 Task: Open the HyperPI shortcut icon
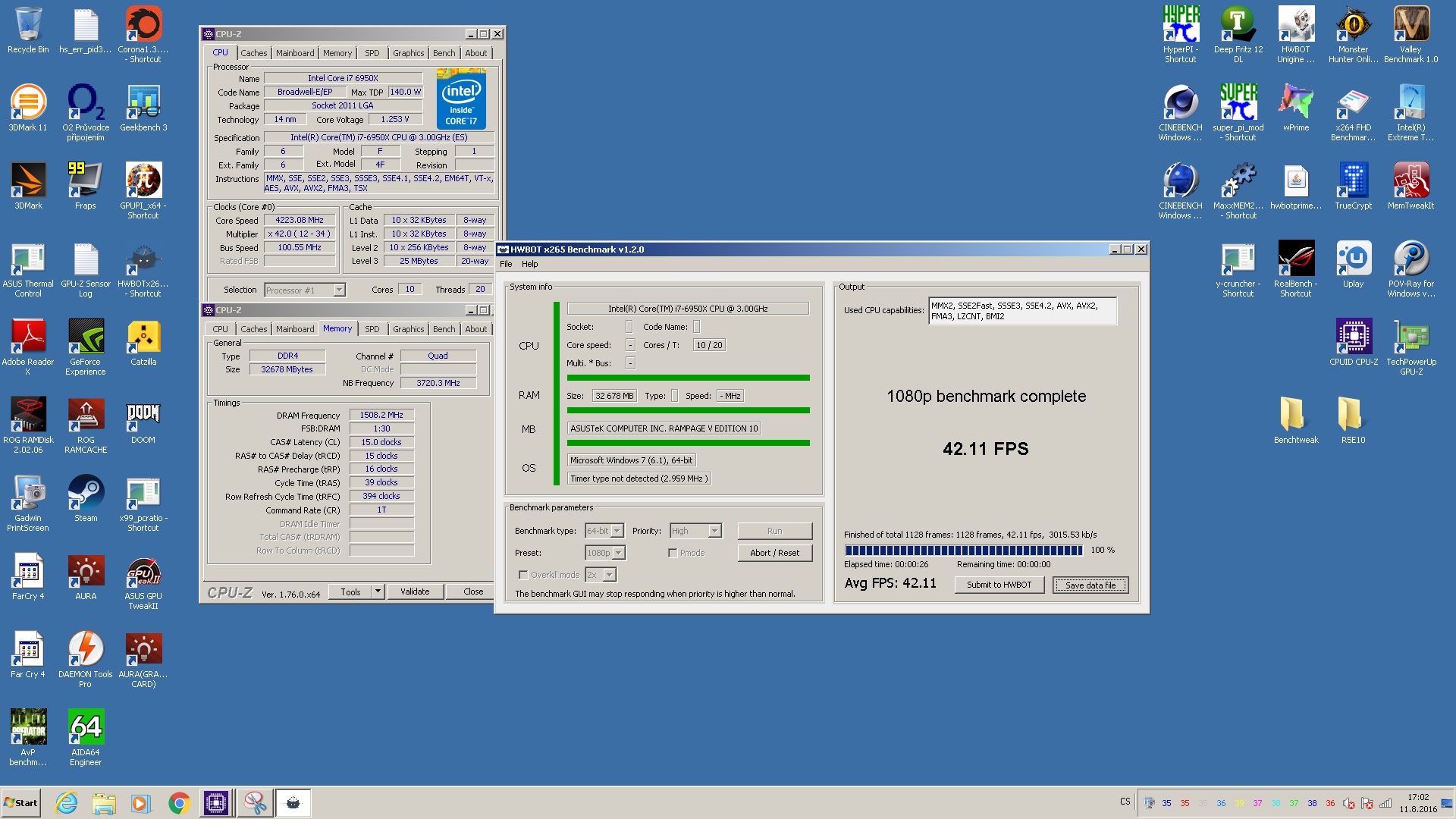(1181, 34)
